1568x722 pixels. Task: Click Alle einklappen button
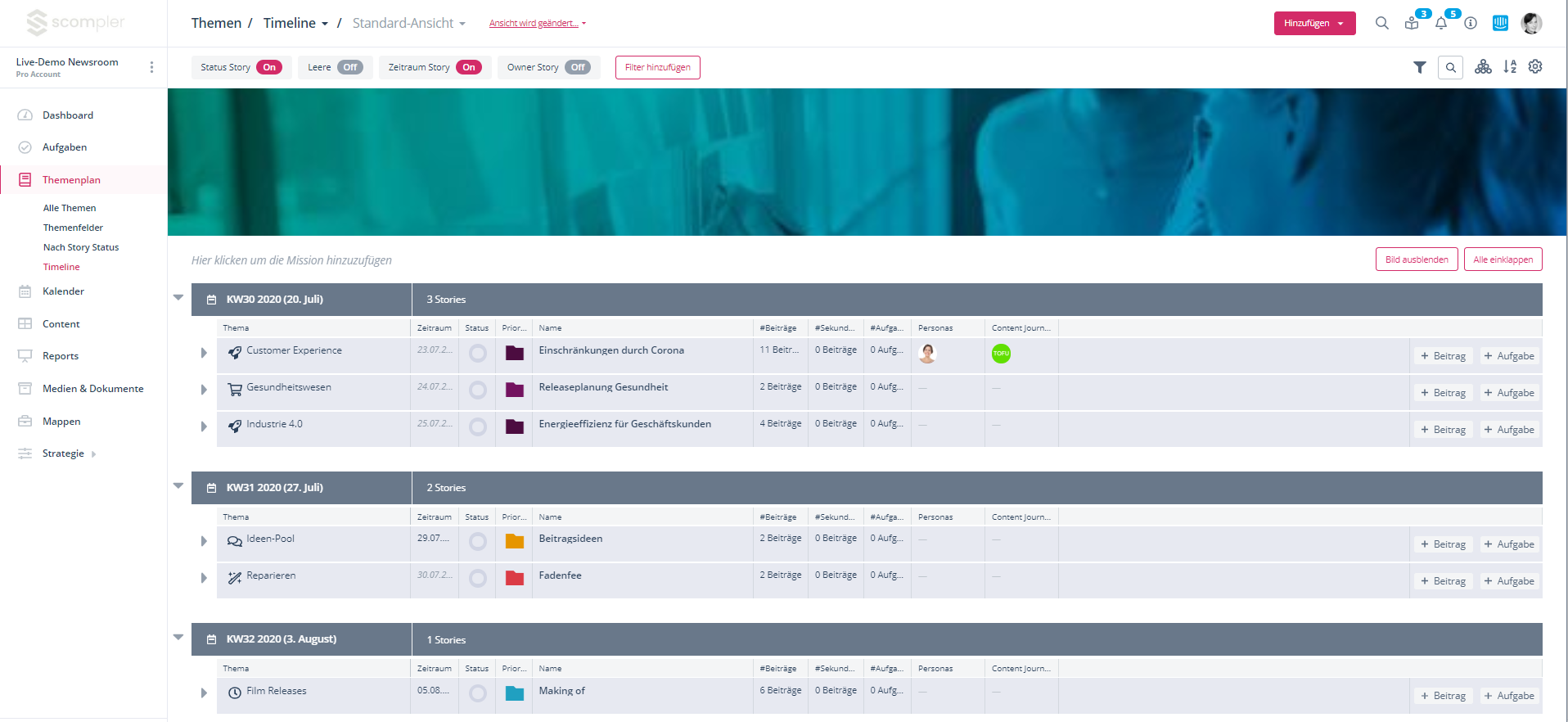1503,259
